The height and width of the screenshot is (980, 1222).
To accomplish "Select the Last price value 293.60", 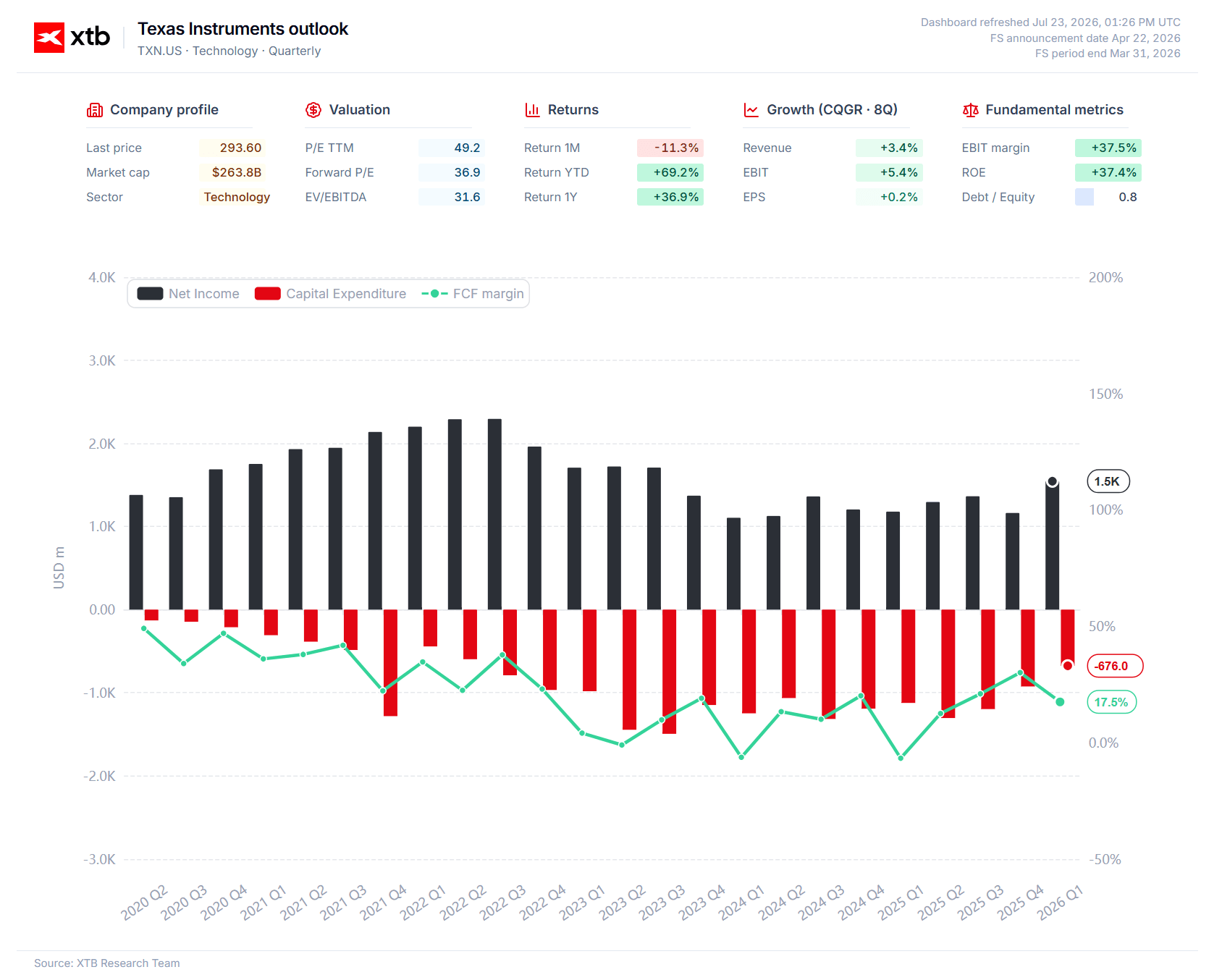I will [x=232, y=148].
